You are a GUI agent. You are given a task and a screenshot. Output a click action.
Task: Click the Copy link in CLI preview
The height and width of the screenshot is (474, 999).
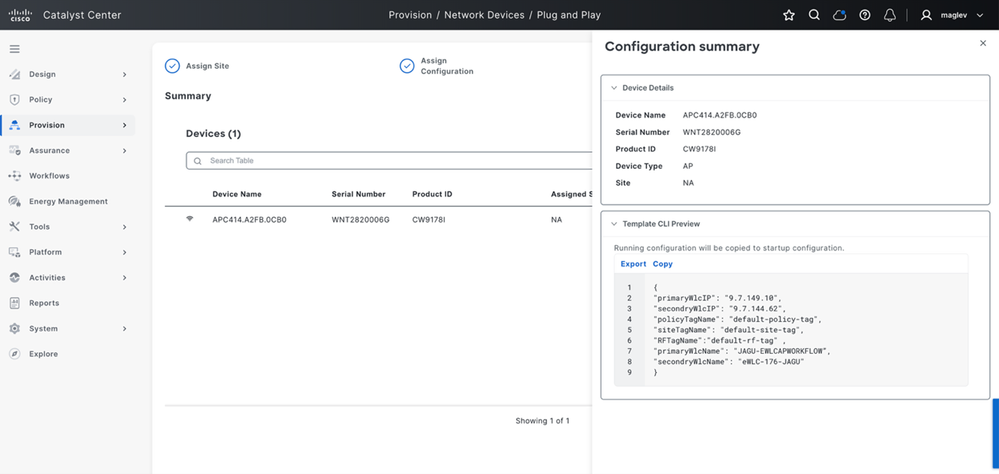click(663, 264)
